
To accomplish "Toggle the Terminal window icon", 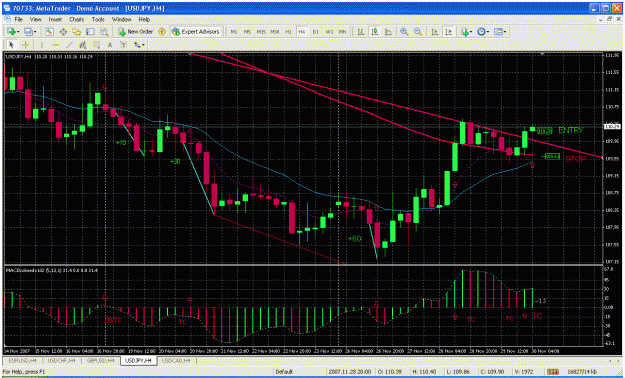I will (90, 32).
